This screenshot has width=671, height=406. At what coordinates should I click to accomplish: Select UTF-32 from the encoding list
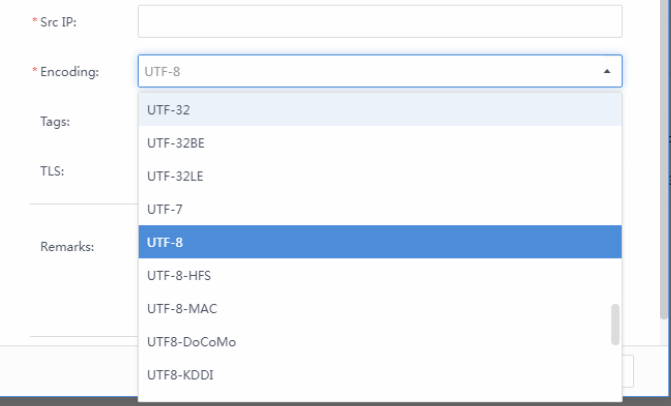[x=380, y=109]
